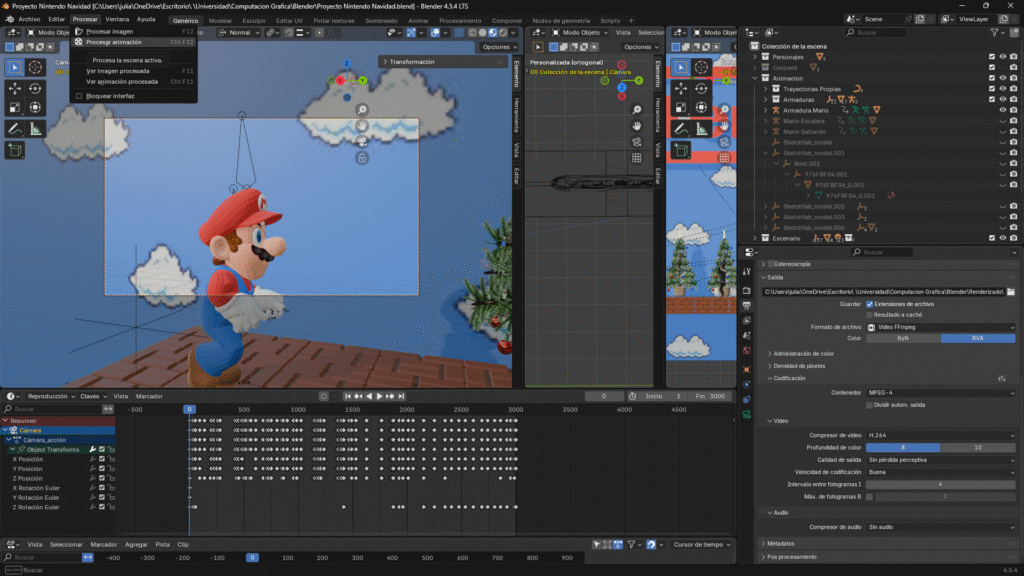Open the Contenedor MPEG-4 dropdown
1024x576 pixels.
click(x=940, y=392)
